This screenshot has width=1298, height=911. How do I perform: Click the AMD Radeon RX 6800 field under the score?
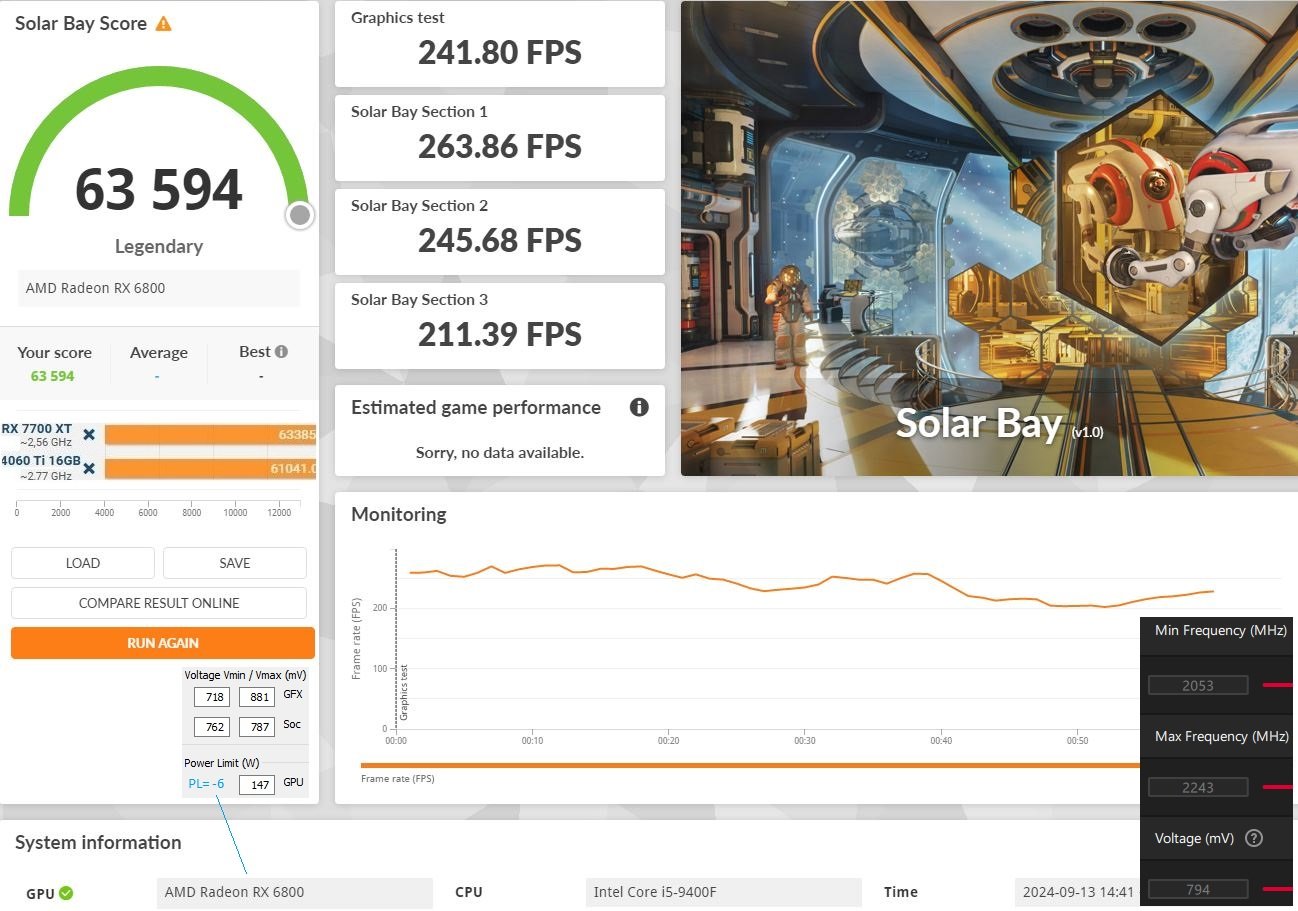(x=159, y=288)
